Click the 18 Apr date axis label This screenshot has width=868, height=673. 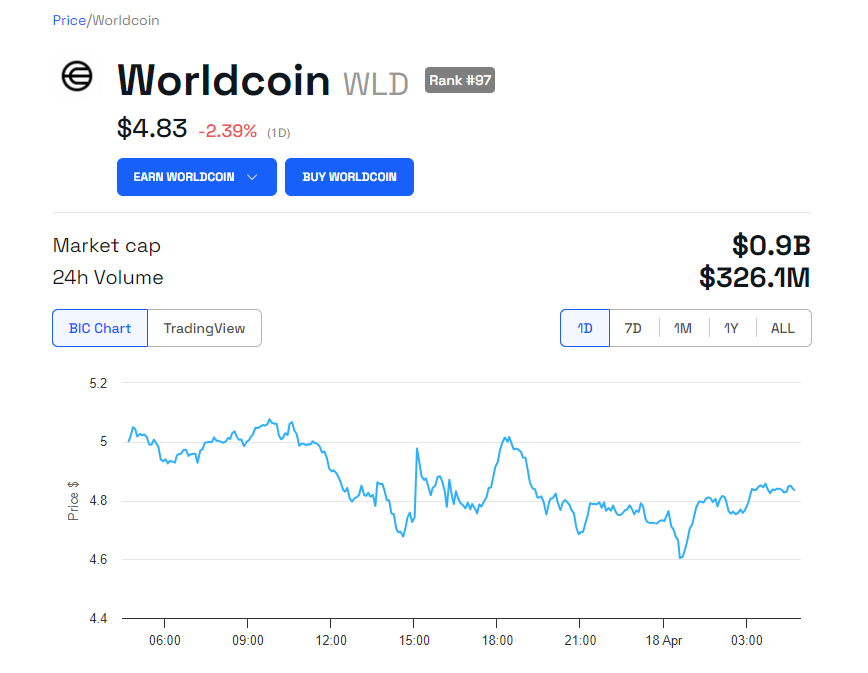click(664, 640)
